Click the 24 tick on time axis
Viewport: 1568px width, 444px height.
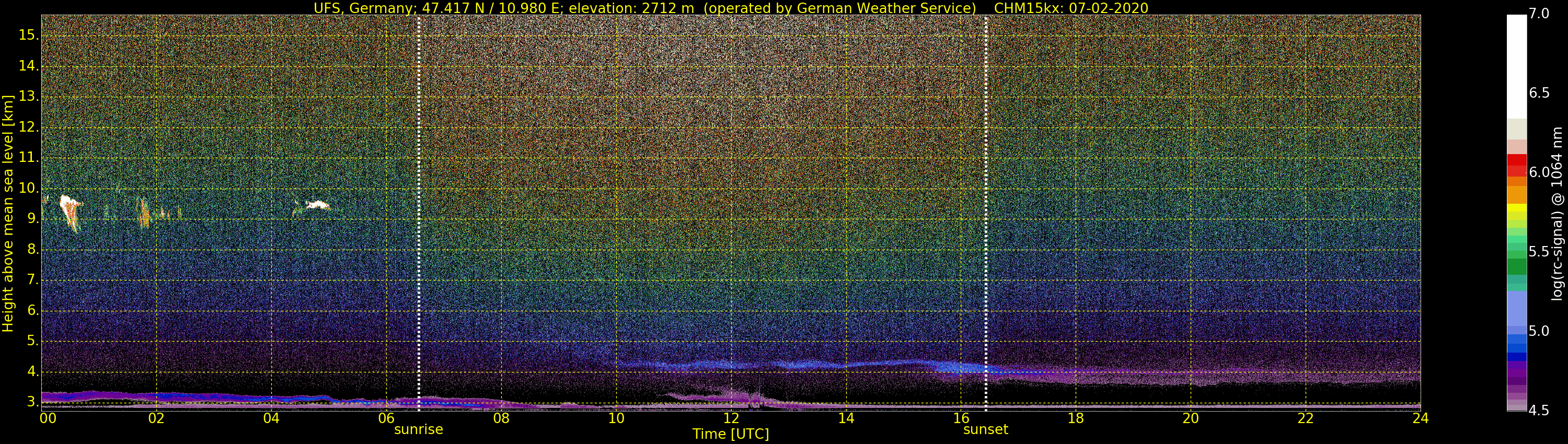pos(1420,418)
